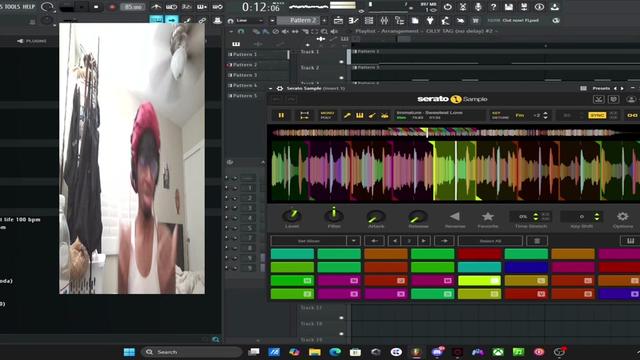Image resolution: width=640 pixels, height=360 pixels.
Task: Toggle SYNC in Serato Sample
Action: point(597,116)
